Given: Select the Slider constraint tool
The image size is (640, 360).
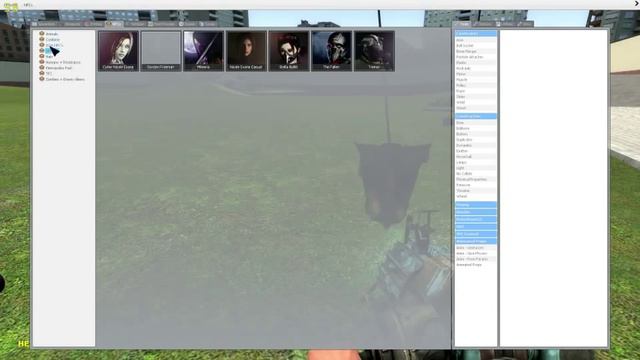Looking at the screenshot, I should click(476, 97).
